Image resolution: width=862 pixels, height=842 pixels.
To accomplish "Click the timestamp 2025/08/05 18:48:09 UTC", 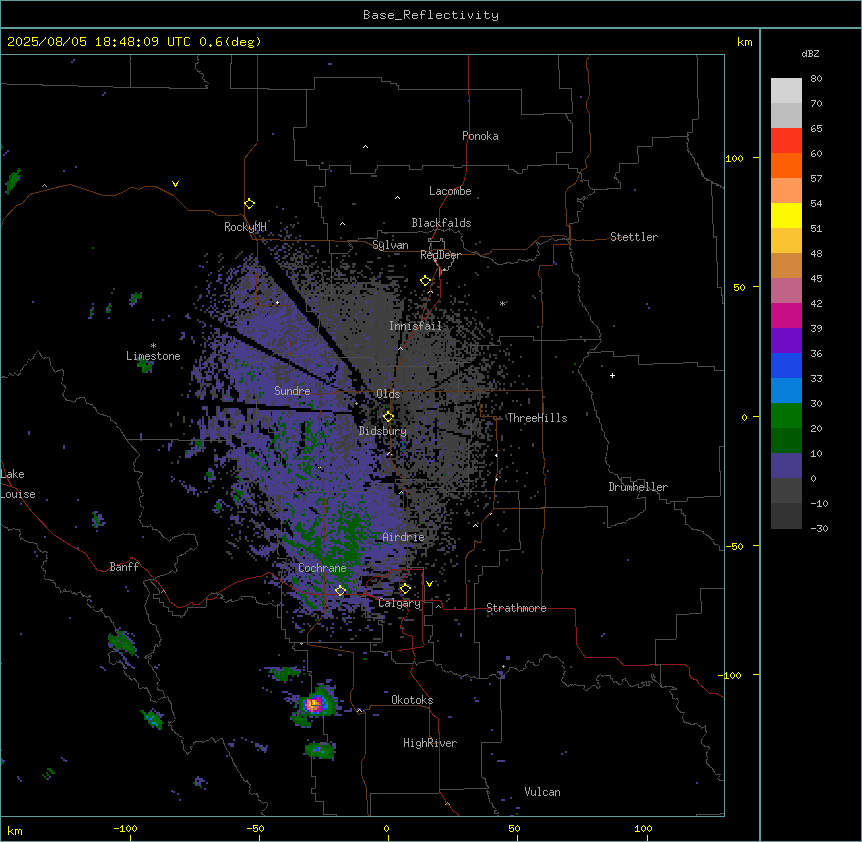I will tap(99, 42).
